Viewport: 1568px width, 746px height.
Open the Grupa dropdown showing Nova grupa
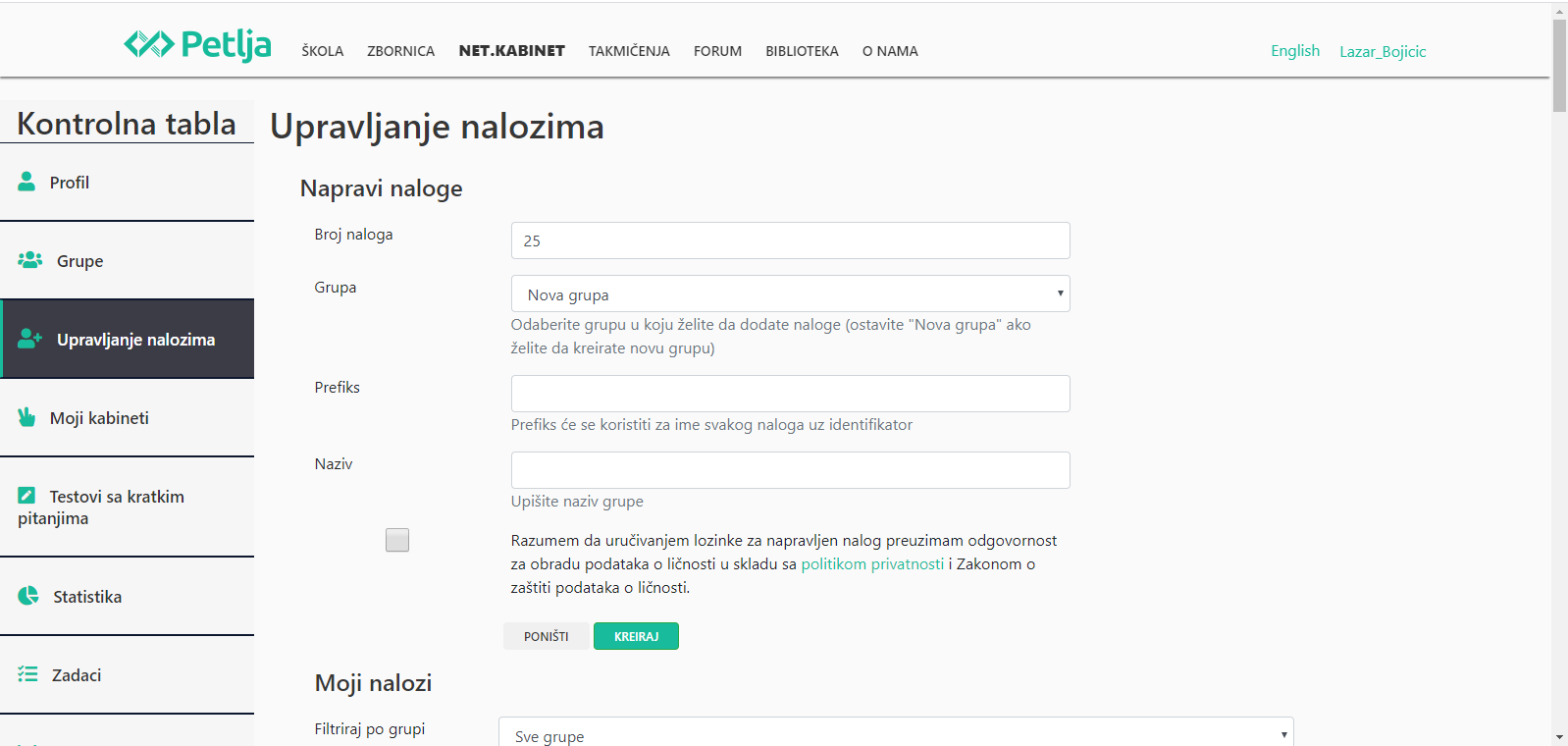(x=790, y=293)
